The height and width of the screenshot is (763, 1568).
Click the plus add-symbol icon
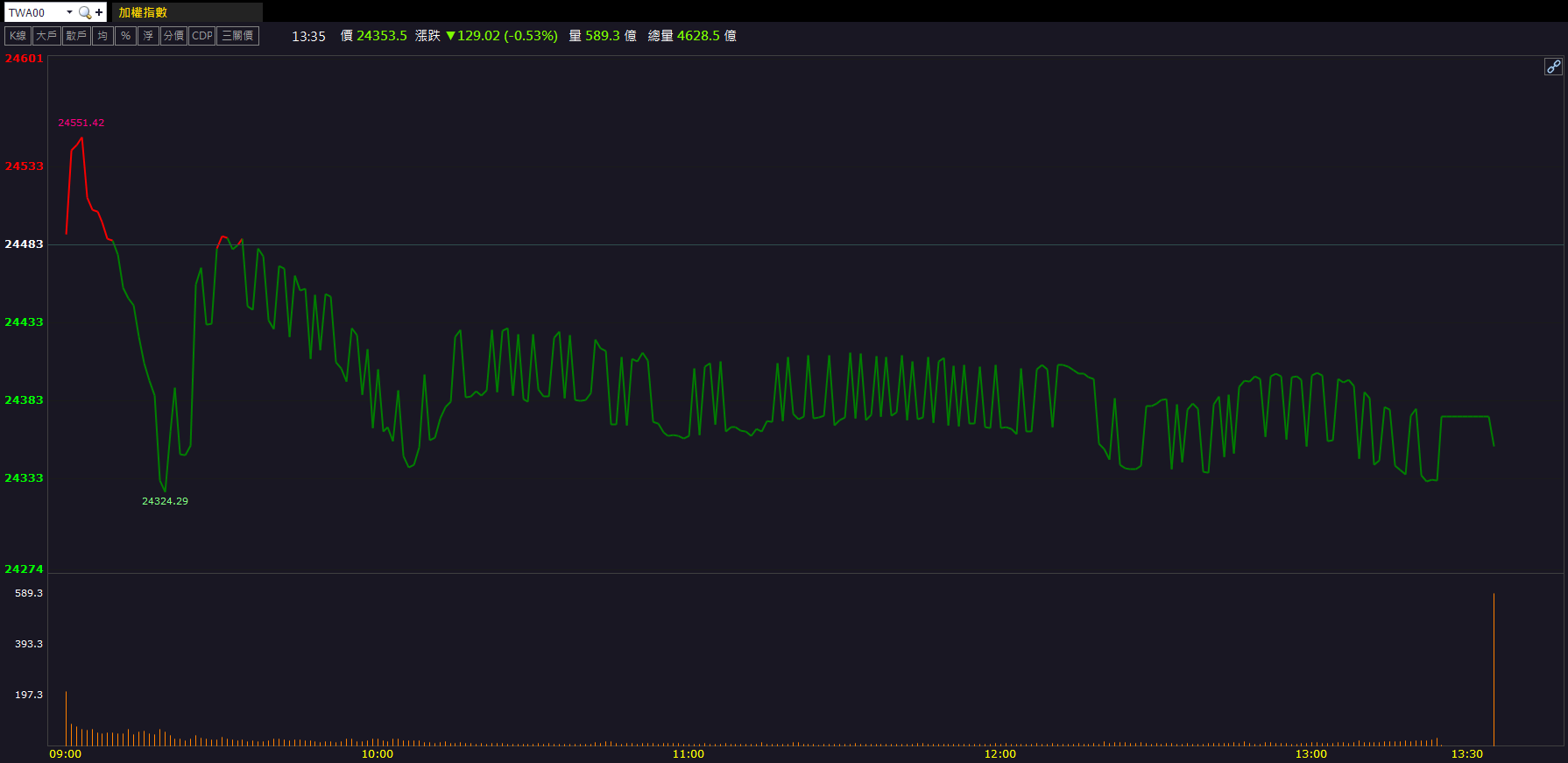pos(99,12)
